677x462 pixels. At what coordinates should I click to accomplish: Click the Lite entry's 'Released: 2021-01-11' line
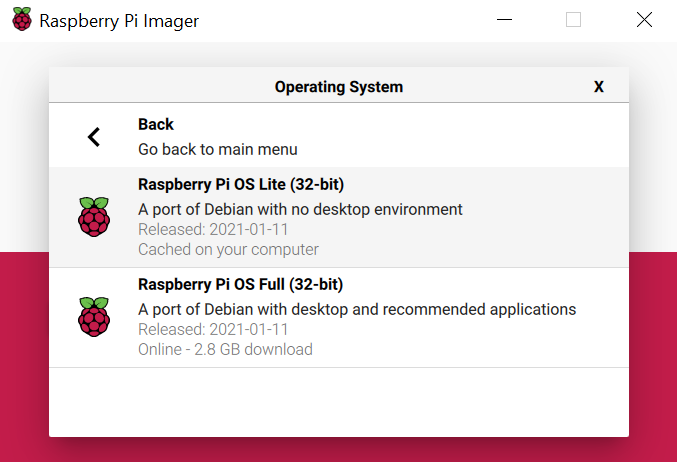[x=213, y=229]
